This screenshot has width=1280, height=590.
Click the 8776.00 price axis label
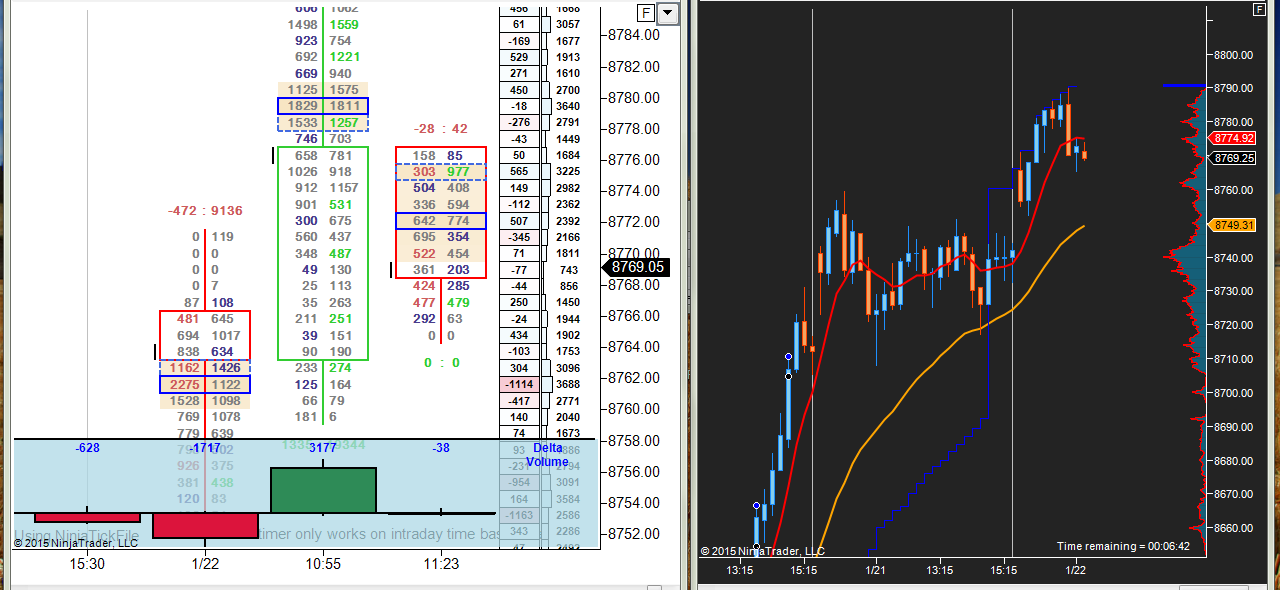click(x=634, y=160)
